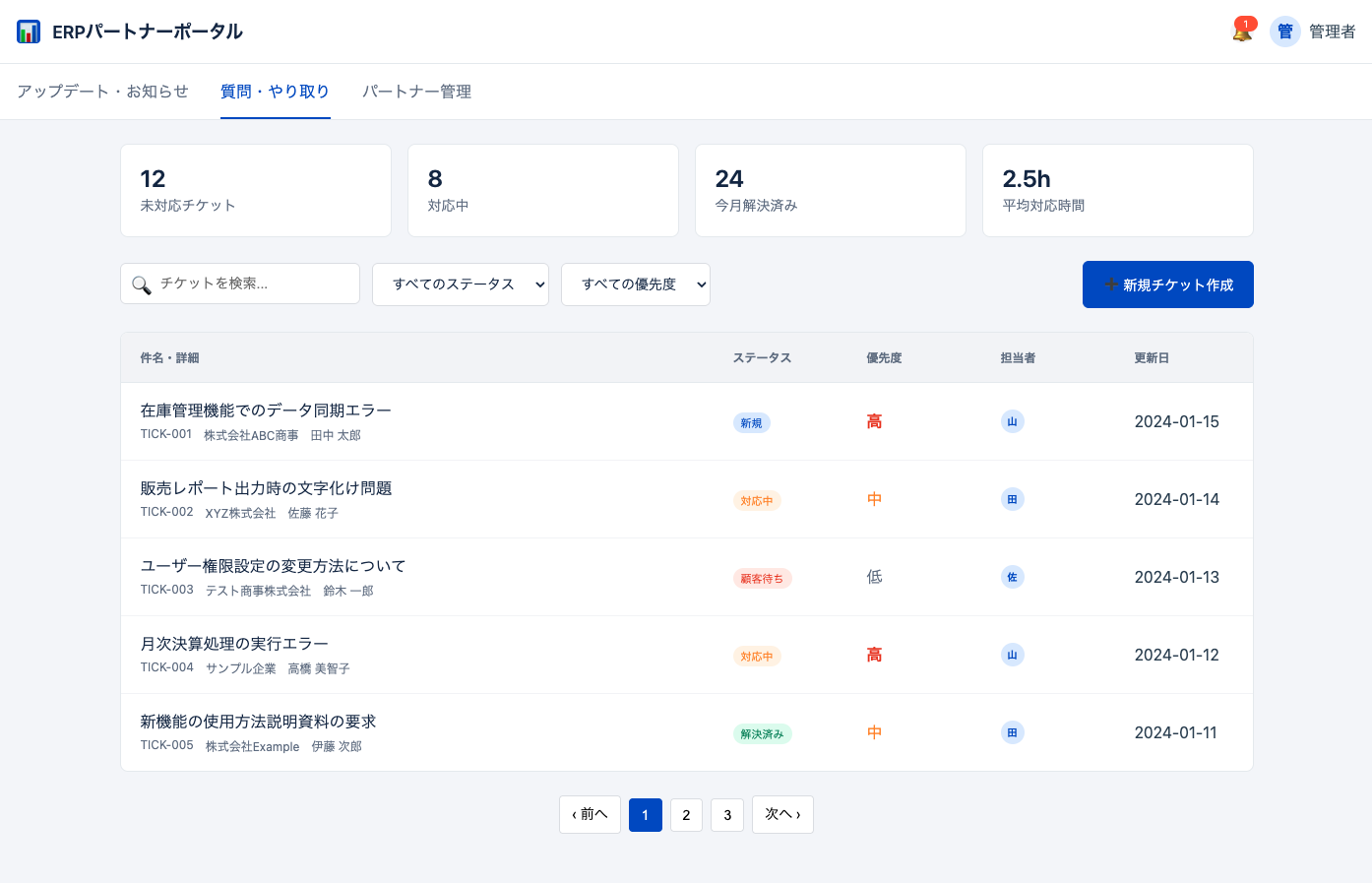Click priority 高 for TICK-001
Image resolution: width=1372 pixels, height=883 pixels.
874,421
